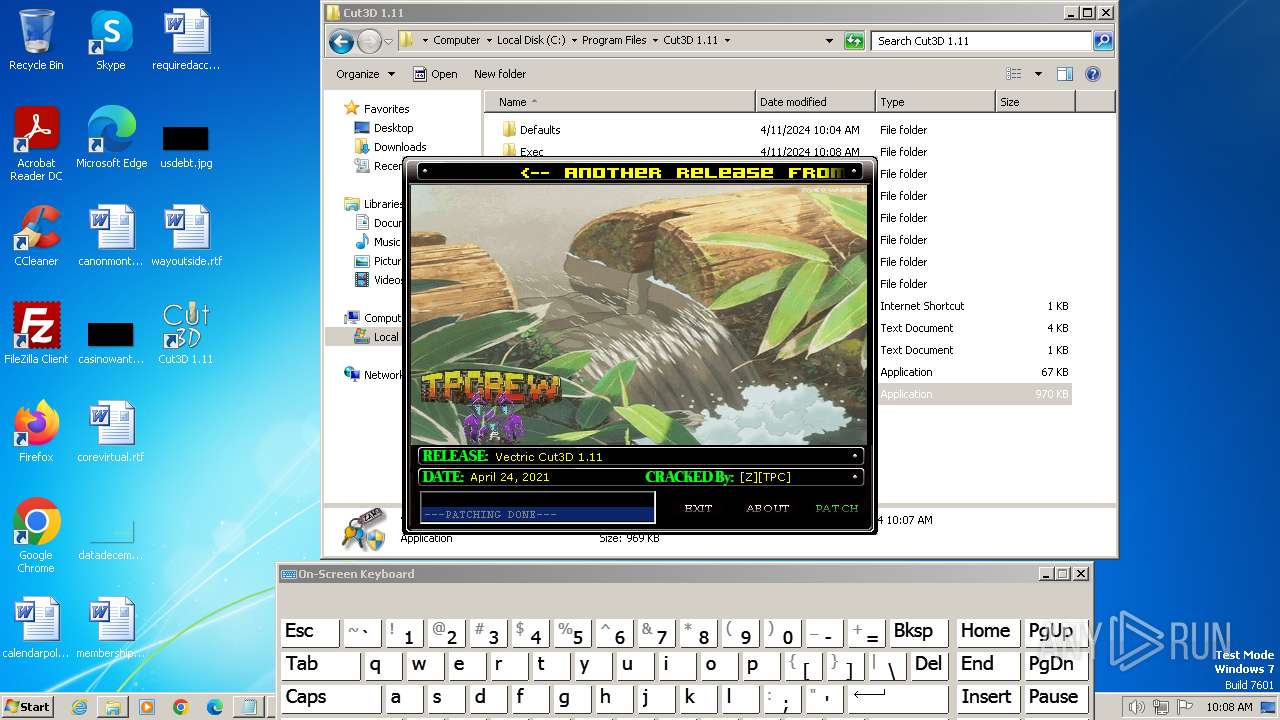This screenshot has width=1280, height=720.
Task: Open the Recycle Bin desktop icon
Action: click(36, 40)
